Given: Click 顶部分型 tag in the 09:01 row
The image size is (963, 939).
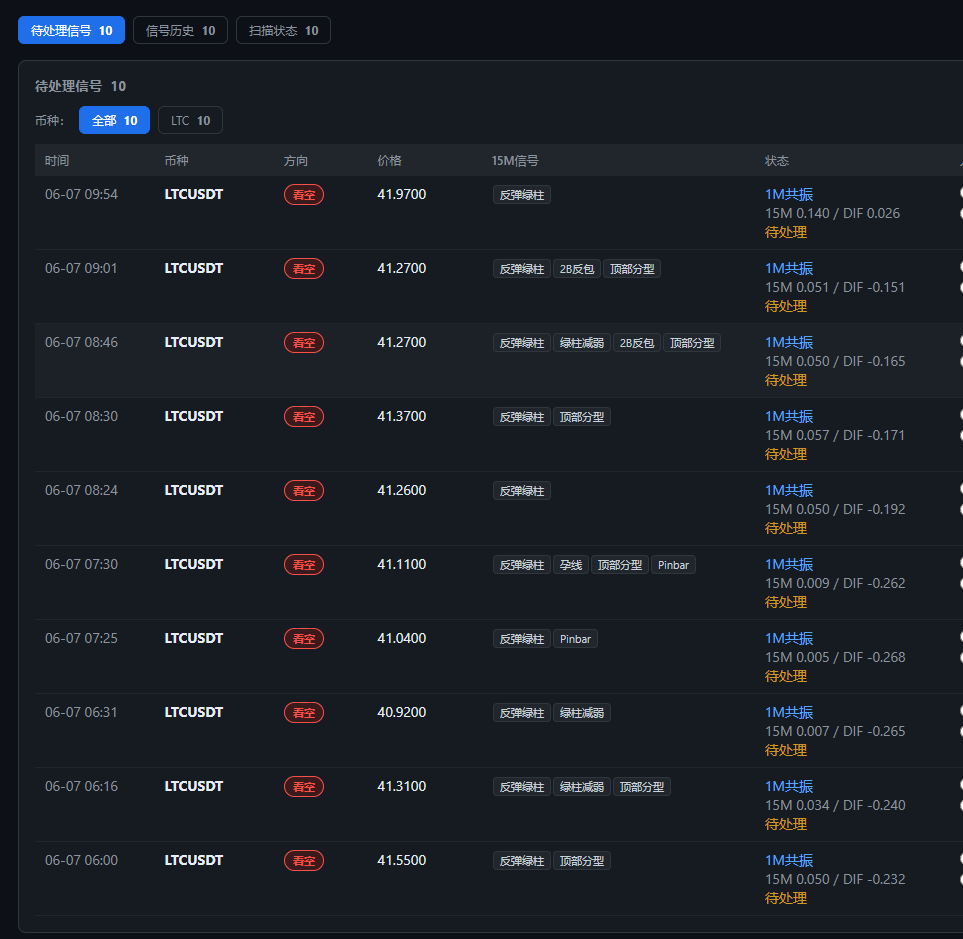Looking at the screenshot, I should point(632,269).
